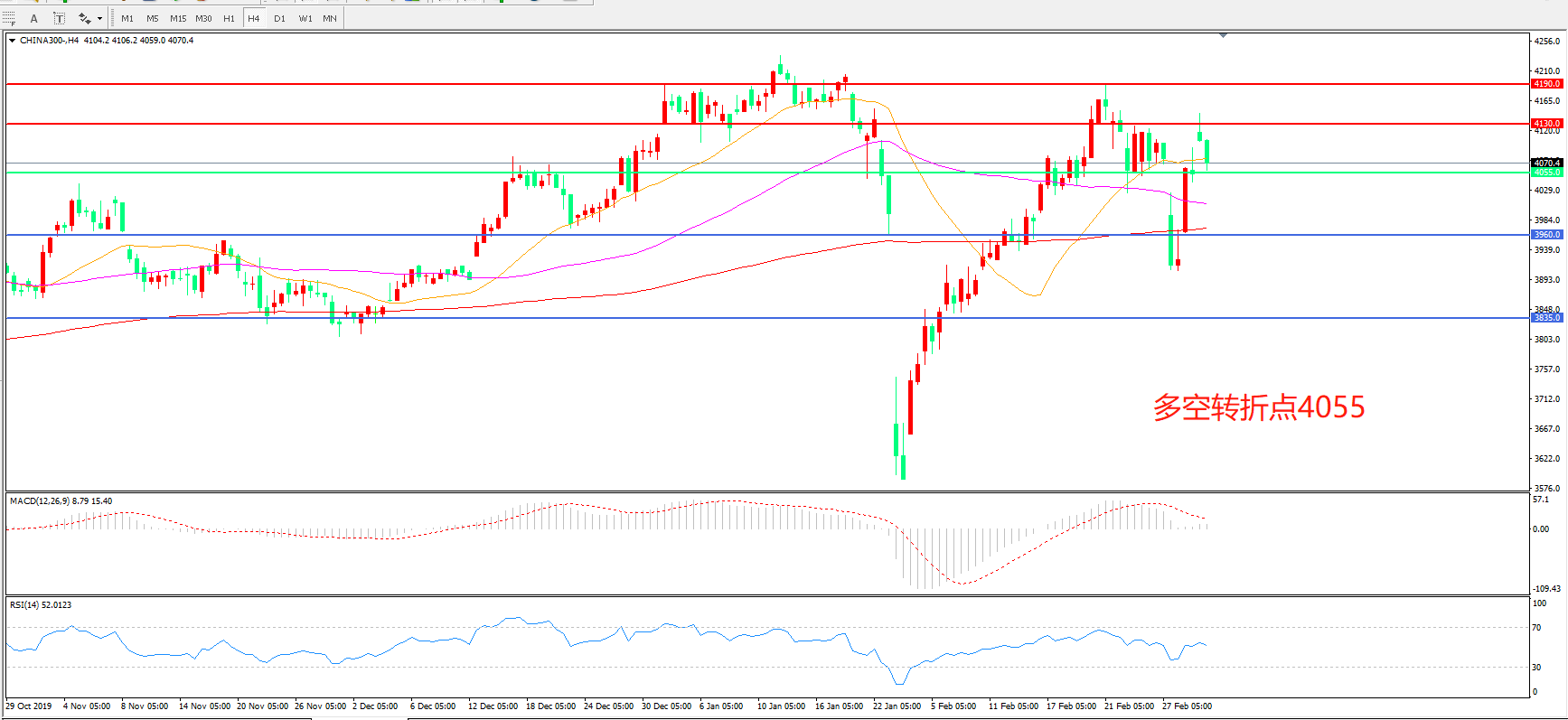Click the Fibonacci tool icon

pos(9,18)
